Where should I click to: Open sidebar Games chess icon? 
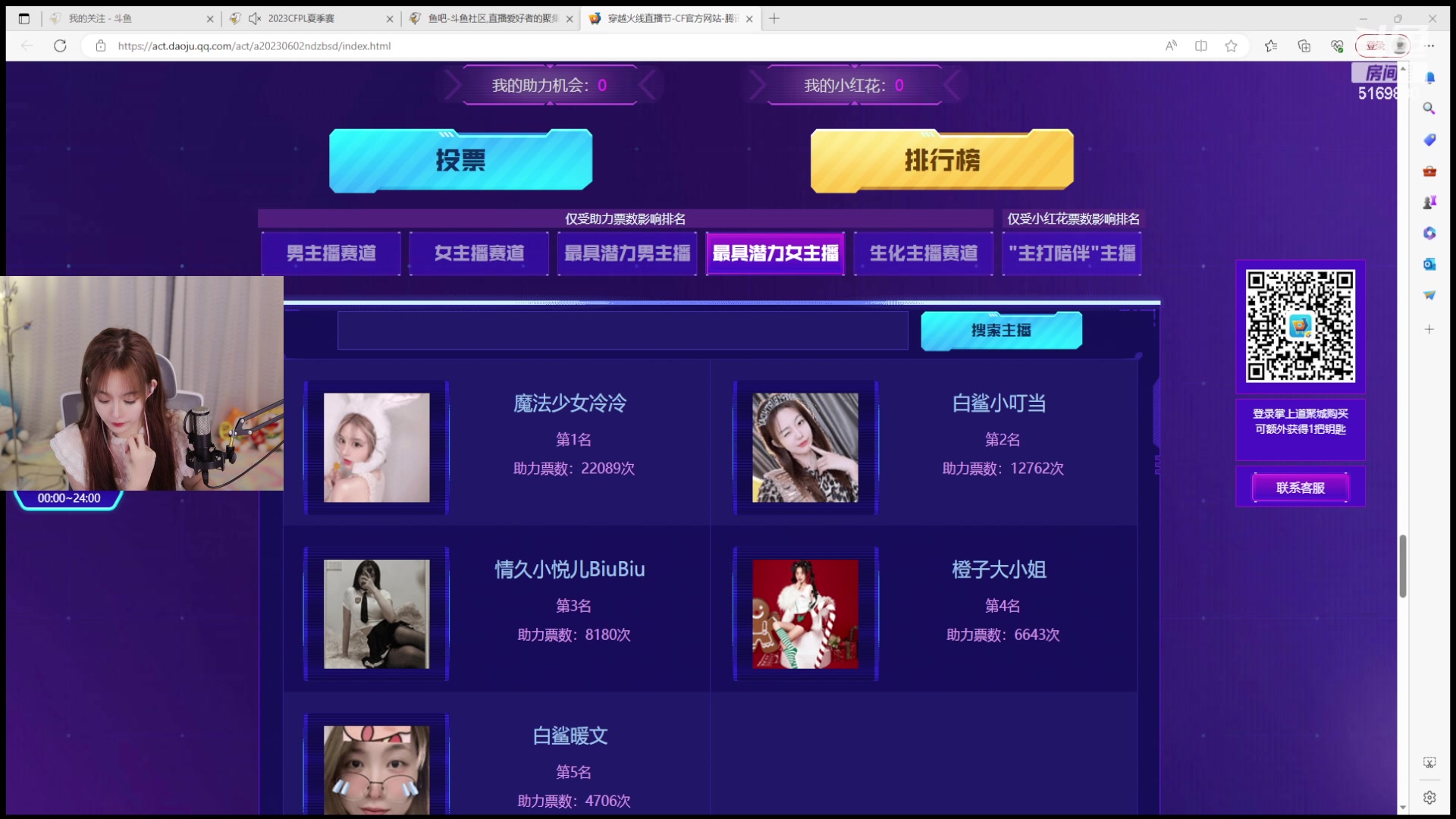[1429, 202]
